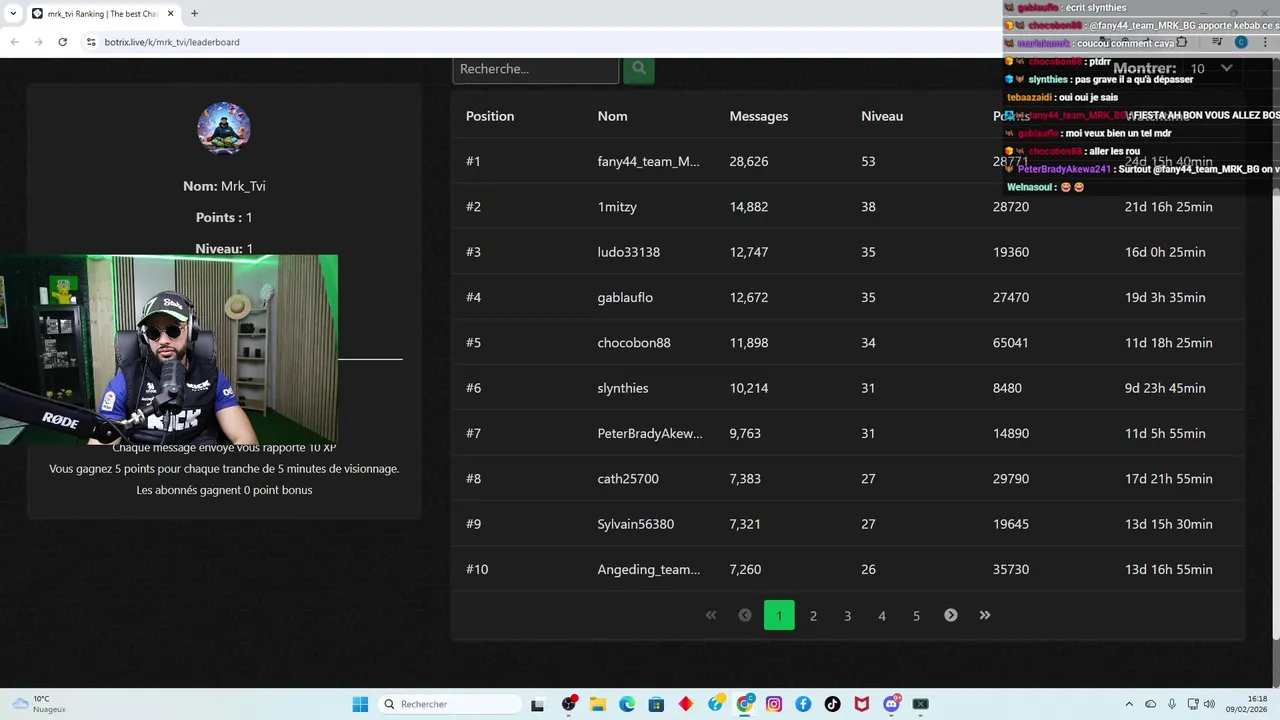Launch Microsoft Edge from the taskbar

pyautogui.click(x=627, y=704)
